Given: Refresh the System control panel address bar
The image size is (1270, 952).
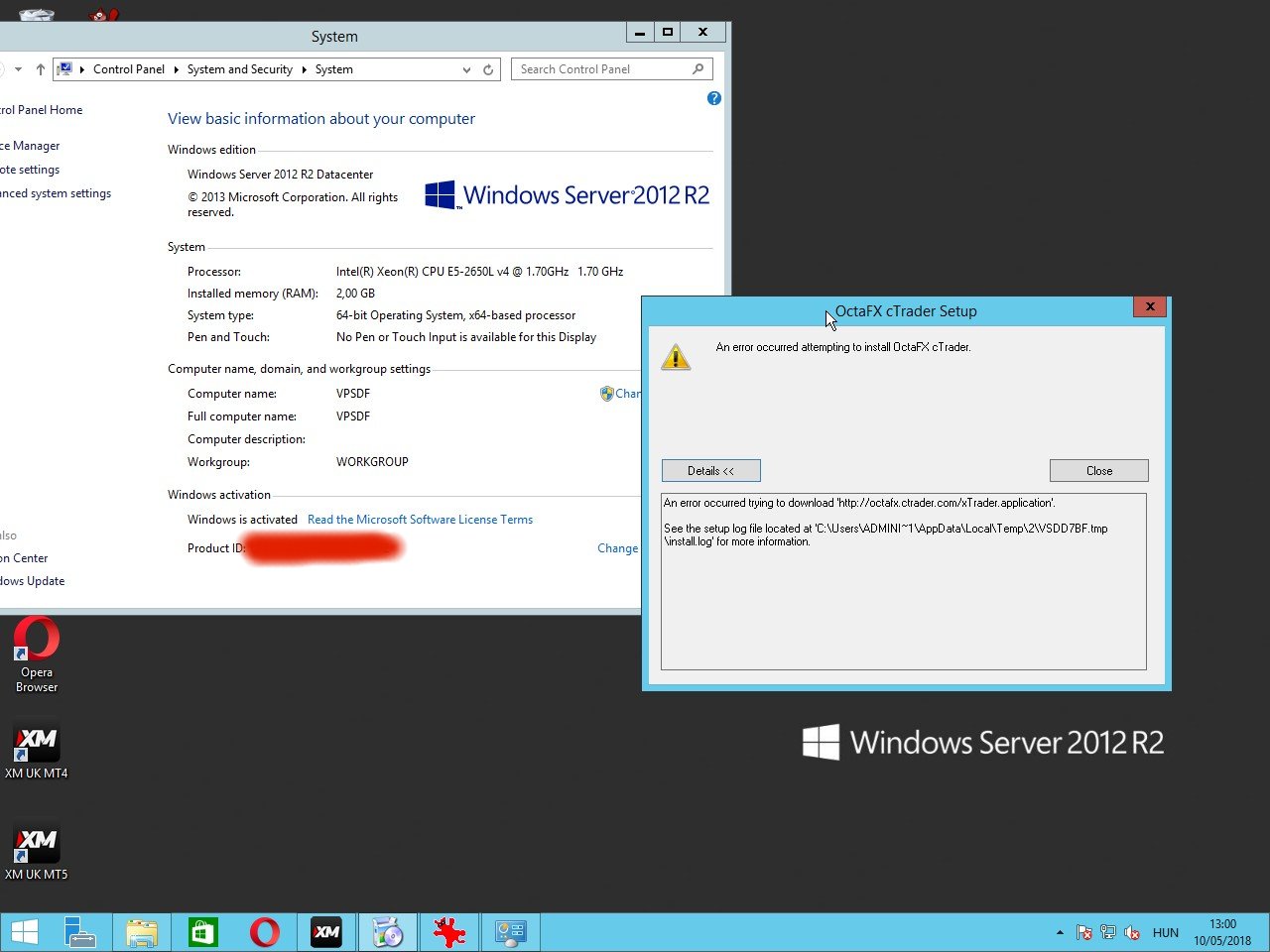Looking at the screenshot, I should pyautogui.click(x=488, y=69).
